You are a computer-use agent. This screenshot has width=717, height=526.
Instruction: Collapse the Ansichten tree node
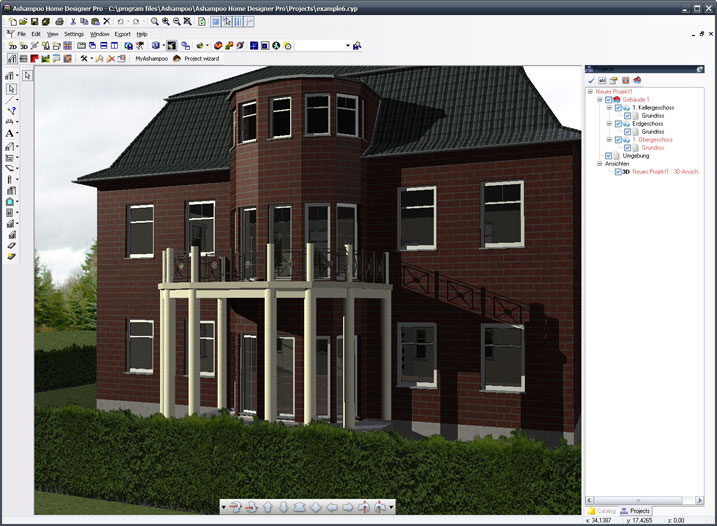point(598,164)
